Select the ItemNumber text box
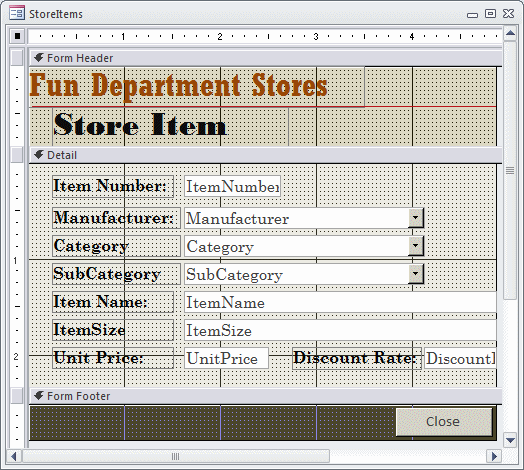Image resolution: width=524 pixels, height=470 pixels. (x=232, y=186)
